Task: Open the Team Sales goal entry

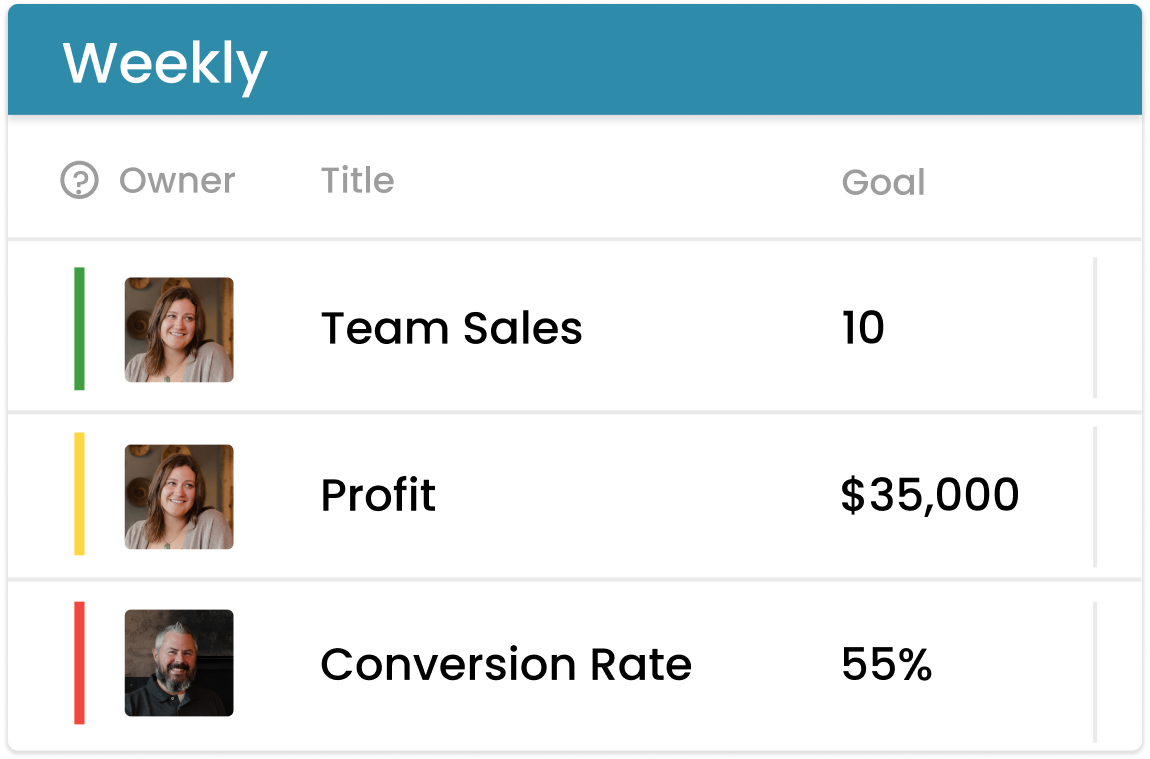Action: (451, 328)
